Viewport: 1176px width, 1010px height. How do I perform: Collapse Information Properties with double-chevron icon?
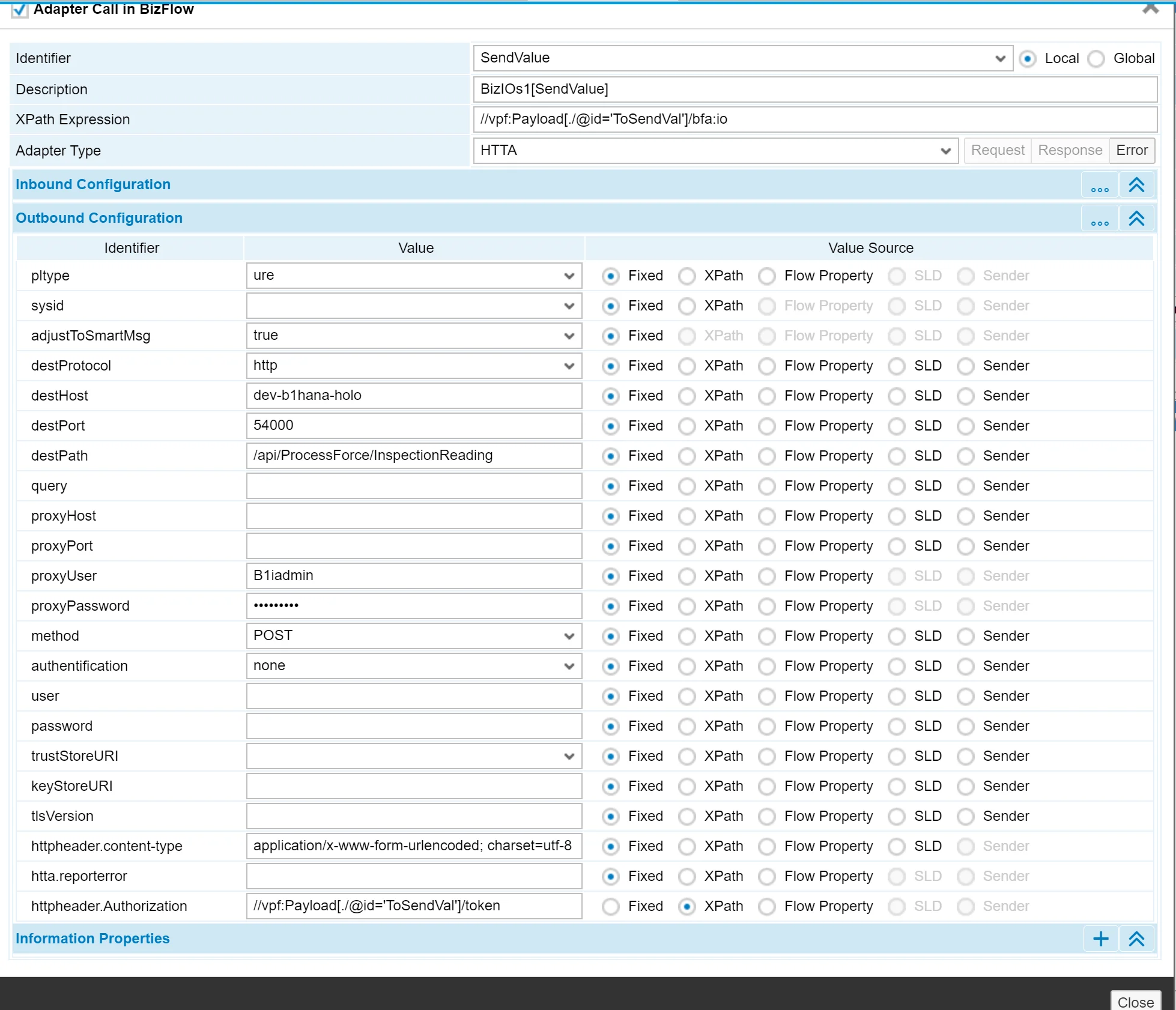1136,939
